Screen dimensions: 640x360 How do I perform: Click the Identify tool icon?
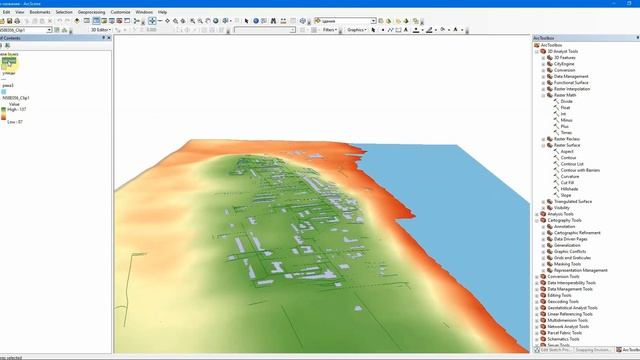(x=256, y=21)
